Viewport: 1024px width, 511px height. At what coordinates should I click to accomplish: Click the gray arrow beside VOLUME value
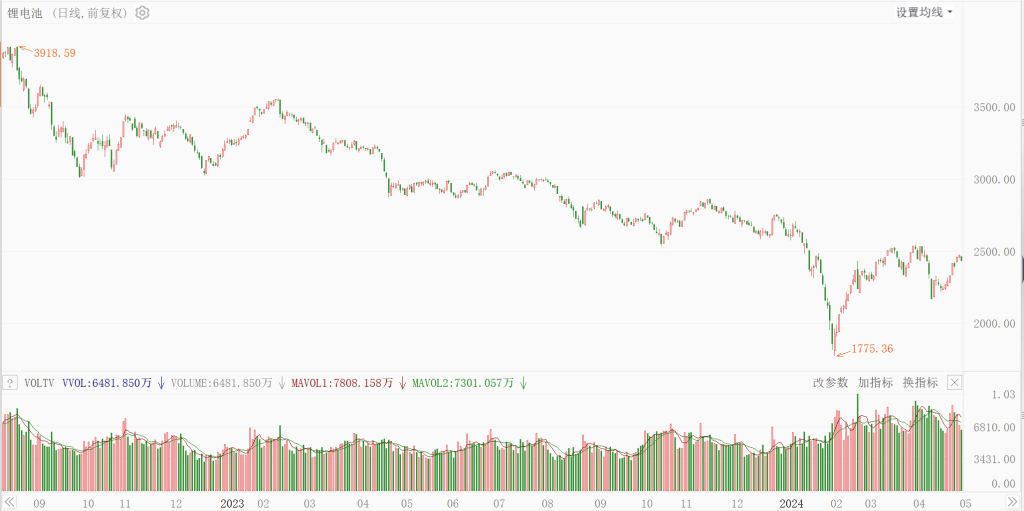coord(282,382)
